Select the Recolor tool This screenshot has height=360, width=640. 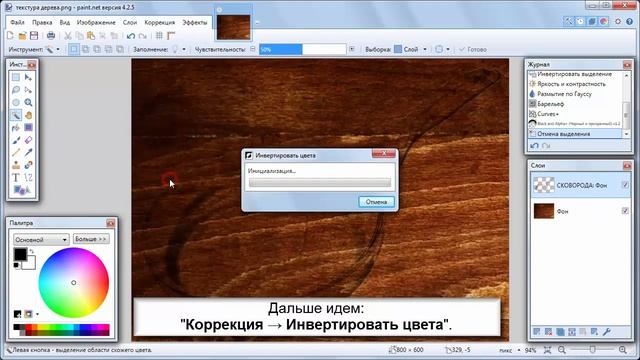(28, 165)
